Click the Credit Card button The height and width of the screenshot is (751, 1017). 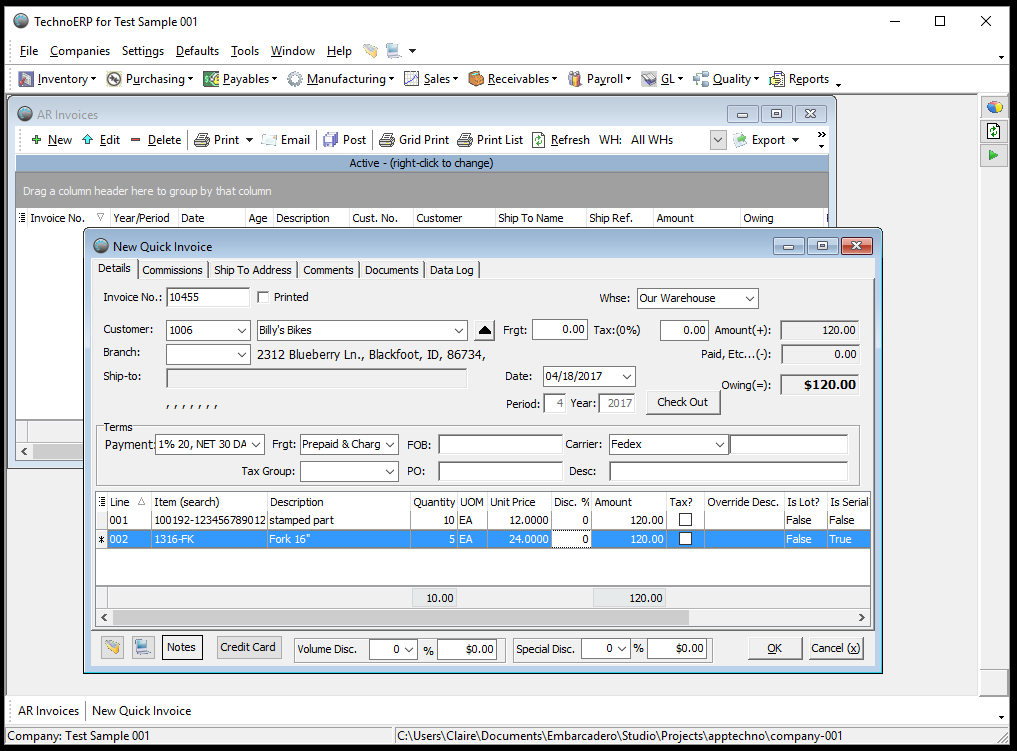(248, 647)
